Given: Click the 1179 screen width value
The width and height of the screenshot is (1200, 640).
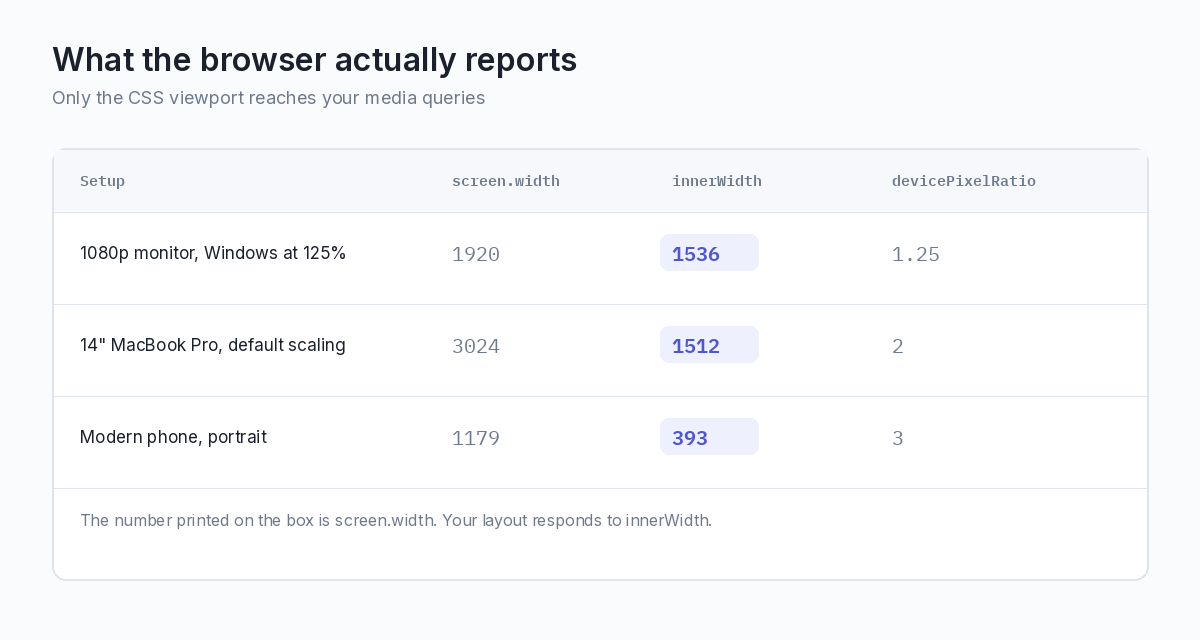Looking at the screenshot, I should click(x=476, y=438).
